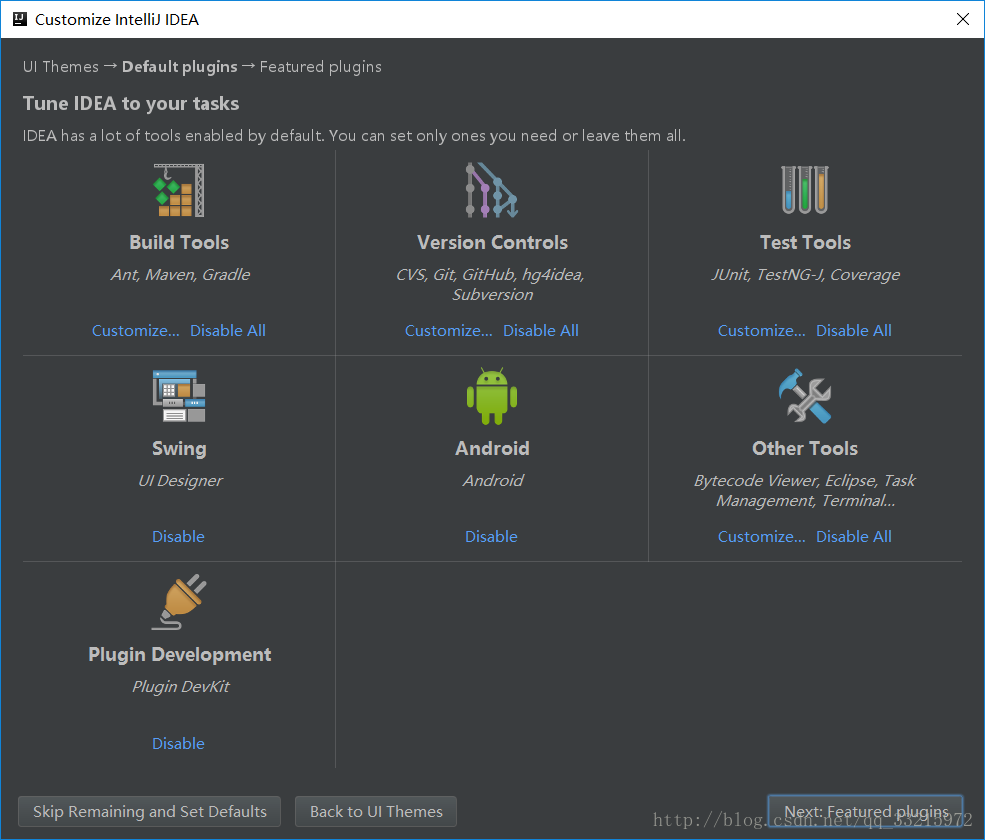The image size is (985, 840).
Task: Open Customize for Test Tools
Action: click(x=761, y=330)
